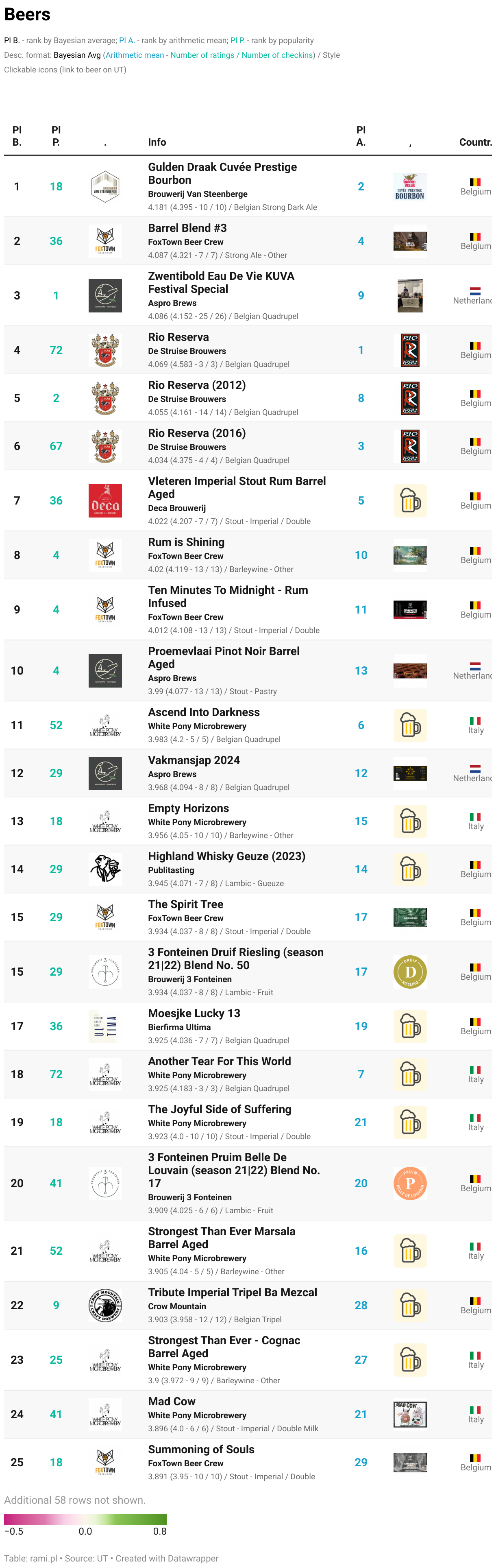Click the Publitasting brewery logo icon
This screenshot has height=1568, width=496.
[x=104, y=869]
